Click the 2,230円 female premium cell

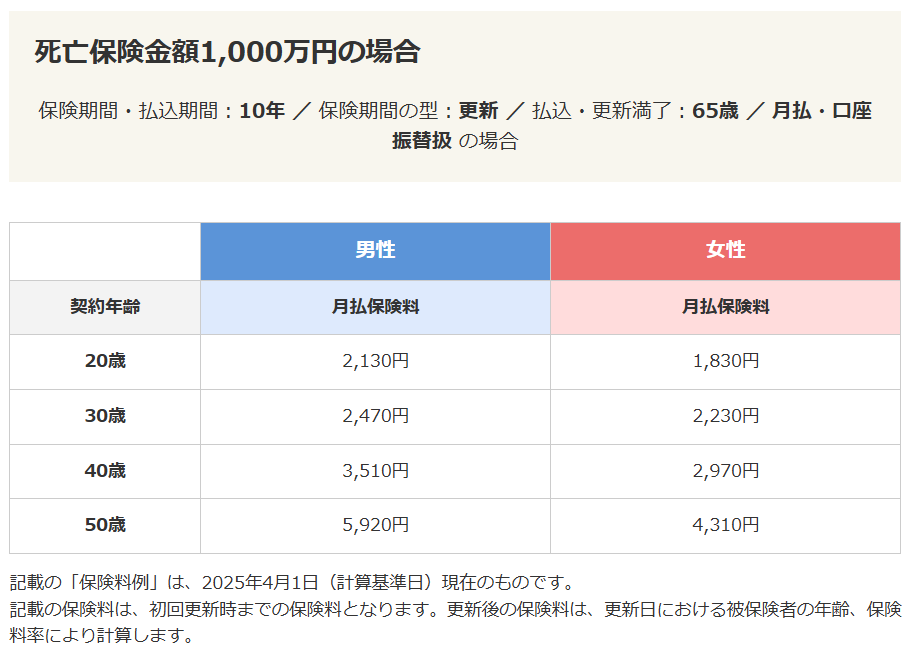[x=725, y=416]
